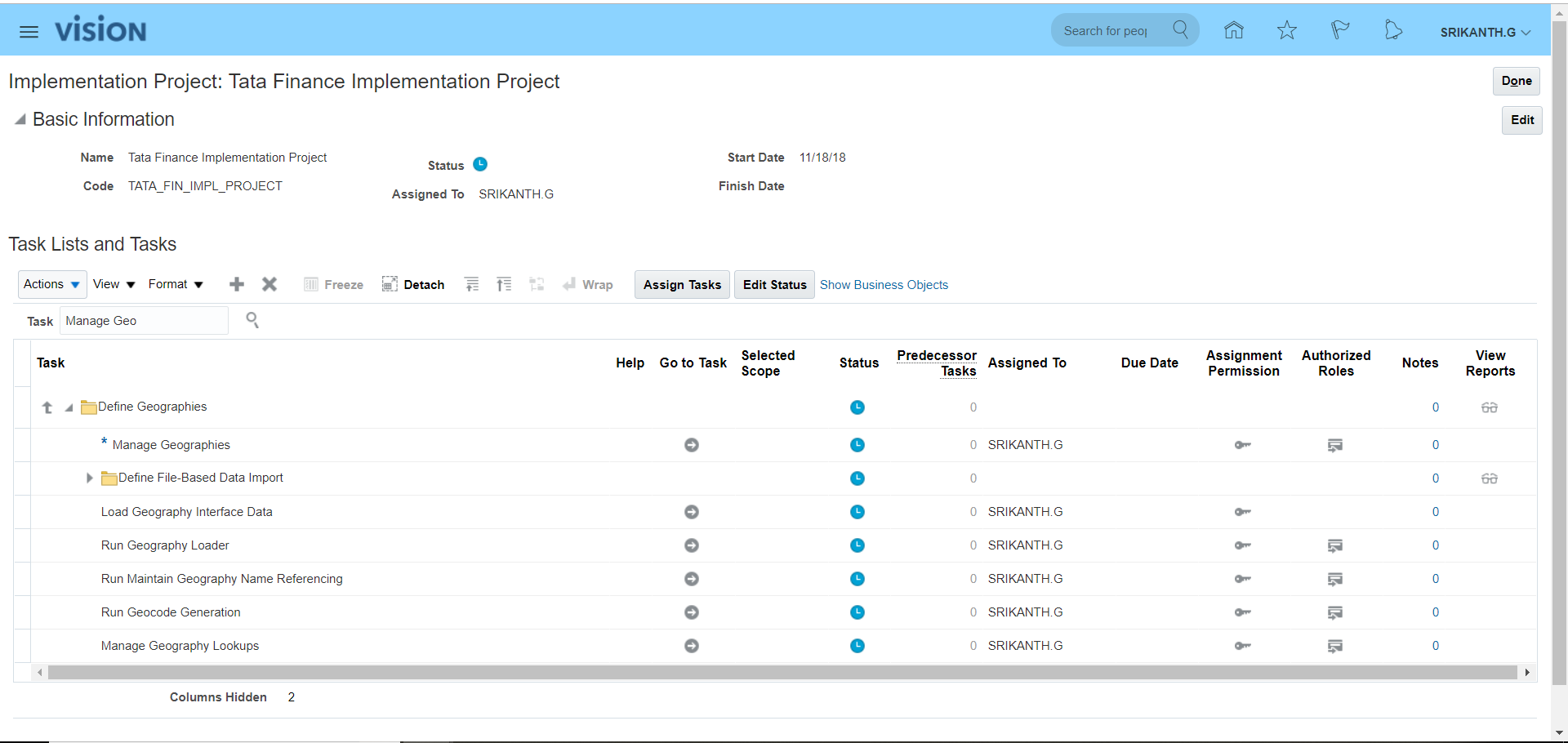View reports for Define Geographies
The image size is (1568, 743).
[x=1490, y=407]
